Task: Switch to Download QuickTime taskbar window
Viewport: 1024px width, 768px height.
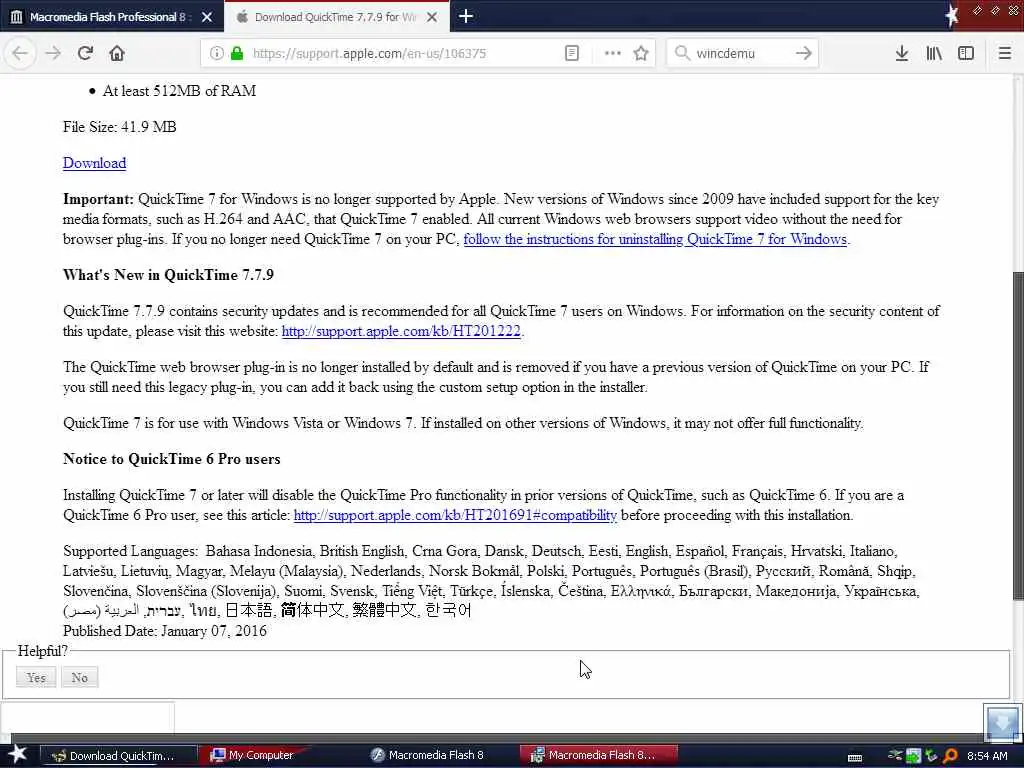Action: 119,756
